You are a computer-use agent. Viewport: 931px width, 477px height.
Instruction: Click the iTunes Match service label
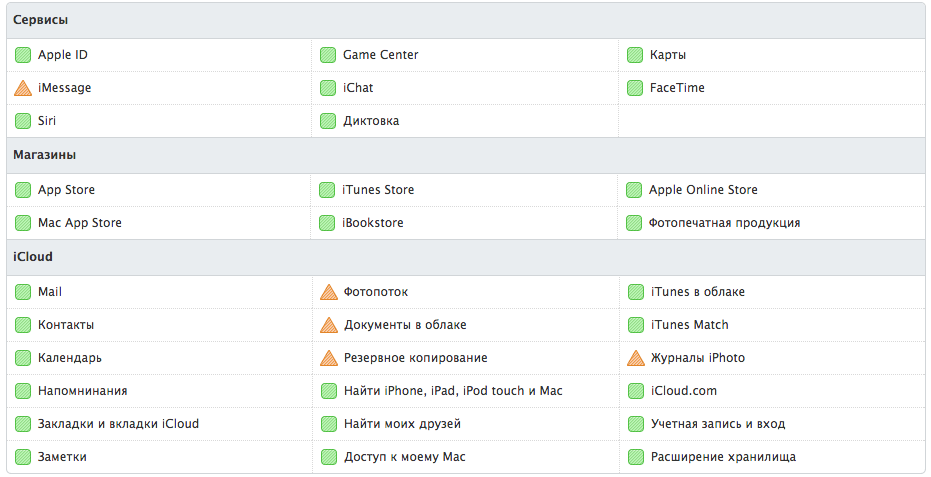(x=689, y=325)
